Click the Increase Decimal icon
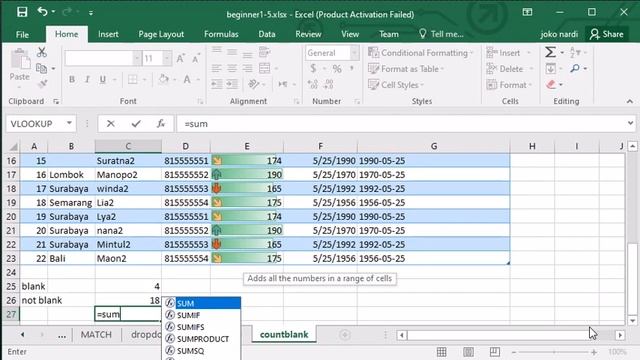 pos(313,84)
